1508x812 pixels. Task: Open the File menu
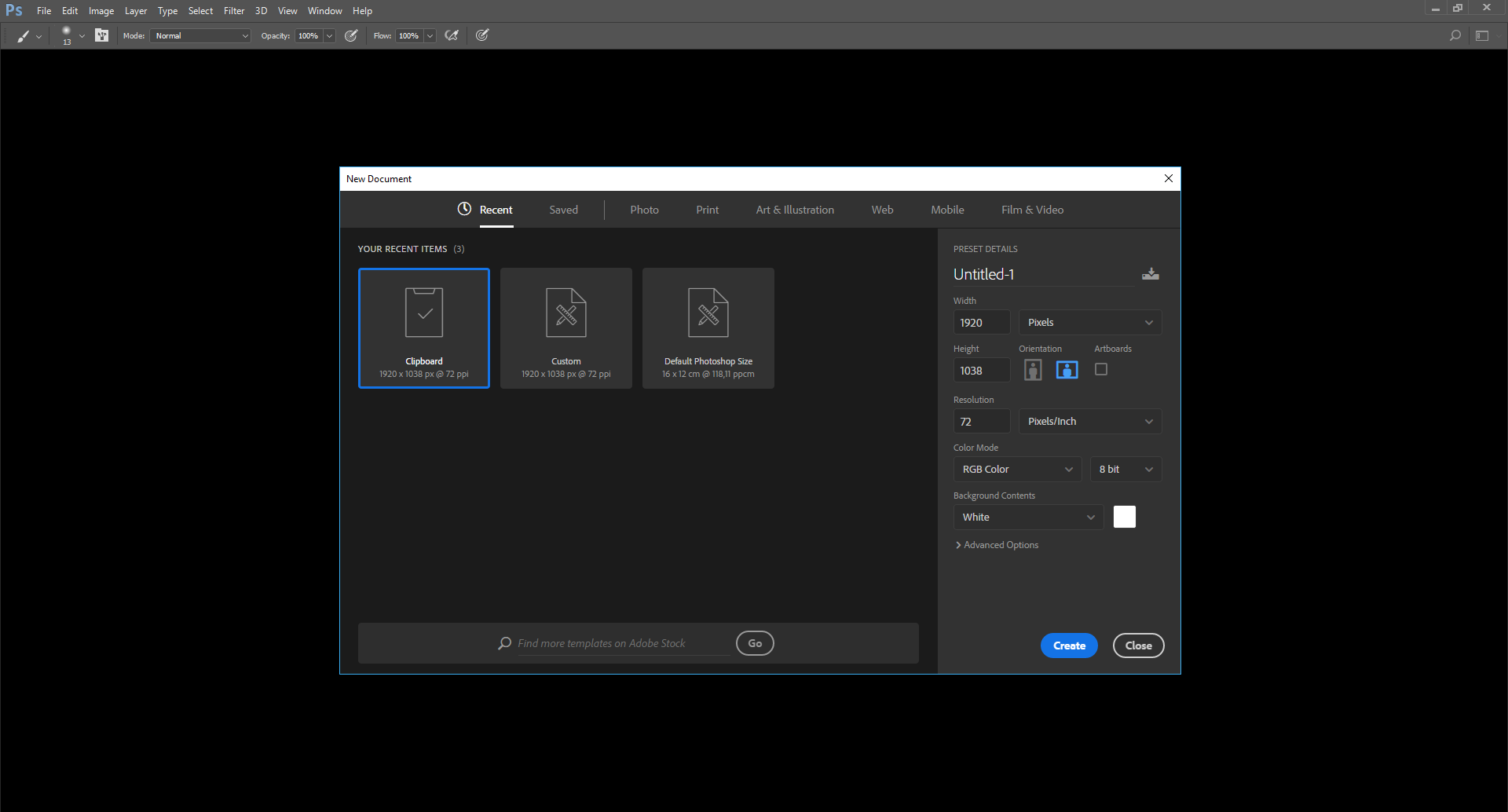pos(44,11)
